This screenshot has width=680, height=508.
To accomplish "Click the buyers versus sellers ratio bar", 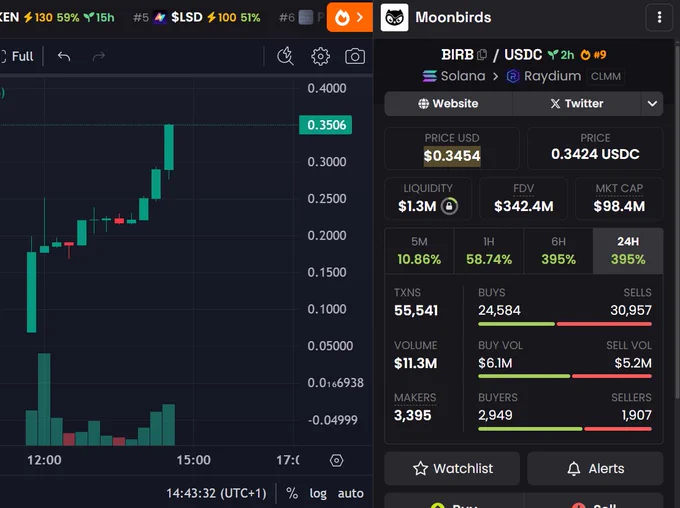I will click(x=565, y=429).
